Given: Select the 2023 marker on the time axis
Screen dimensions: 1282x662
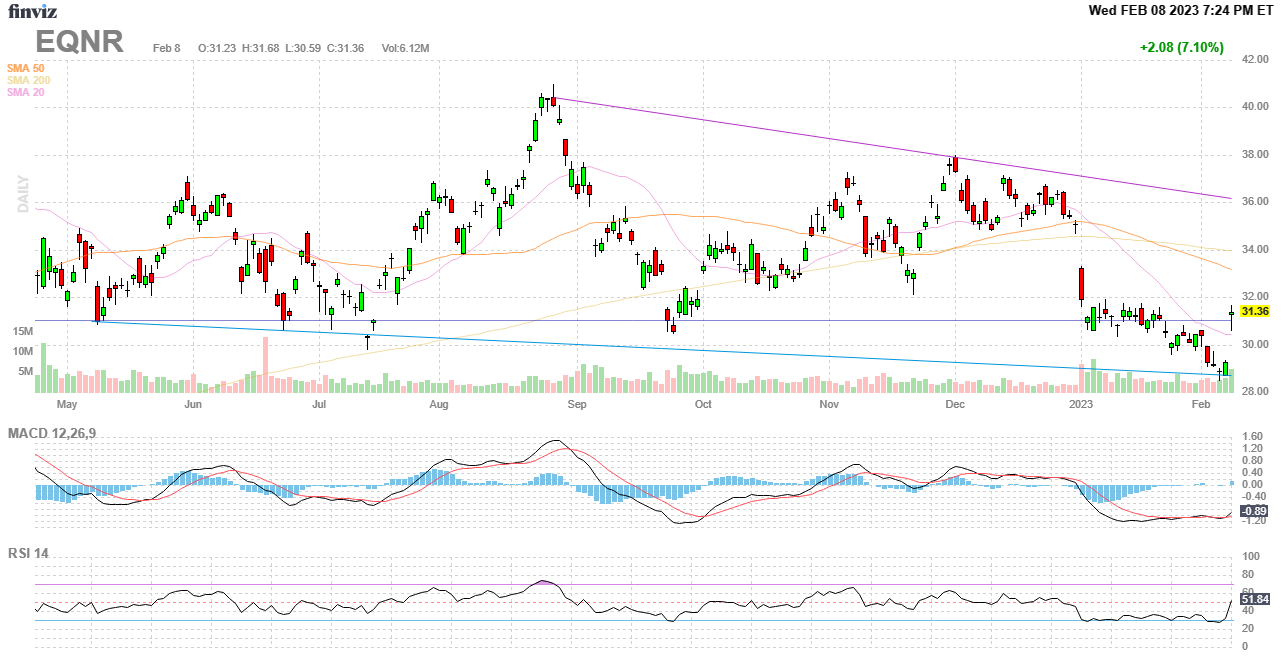Looking at the screenshot, I should coord(1080,405).
